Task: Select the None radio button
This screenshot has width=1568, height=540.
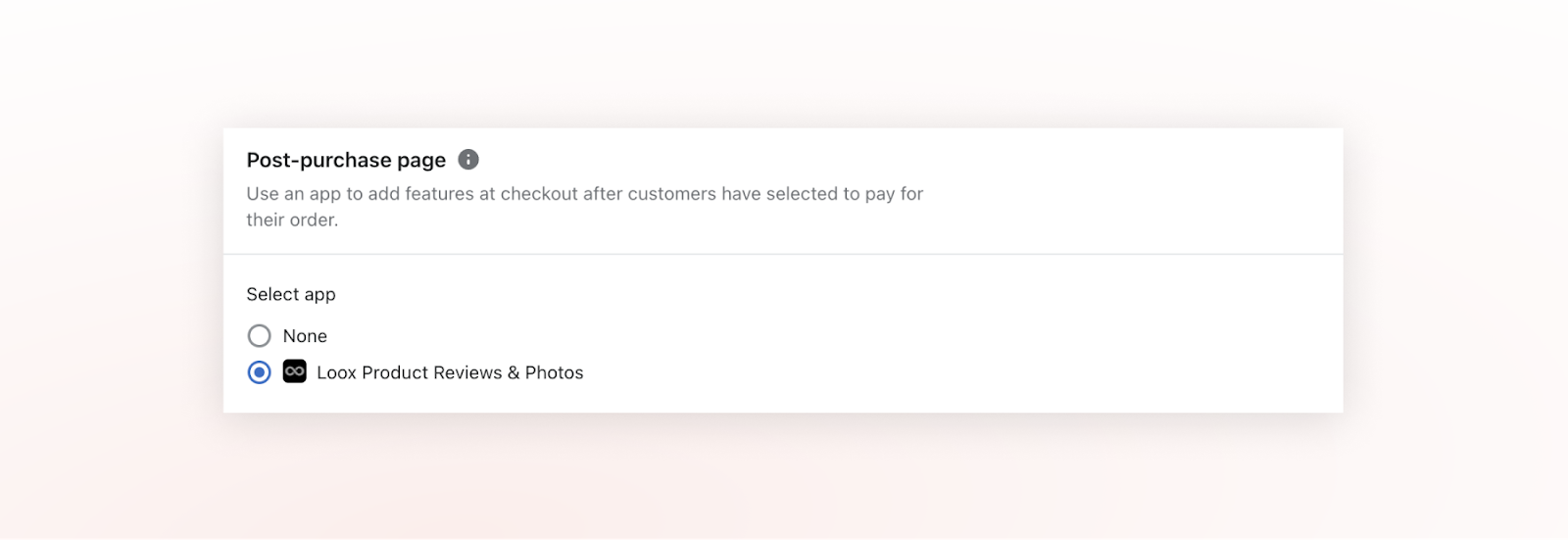Action: (260, 336)
